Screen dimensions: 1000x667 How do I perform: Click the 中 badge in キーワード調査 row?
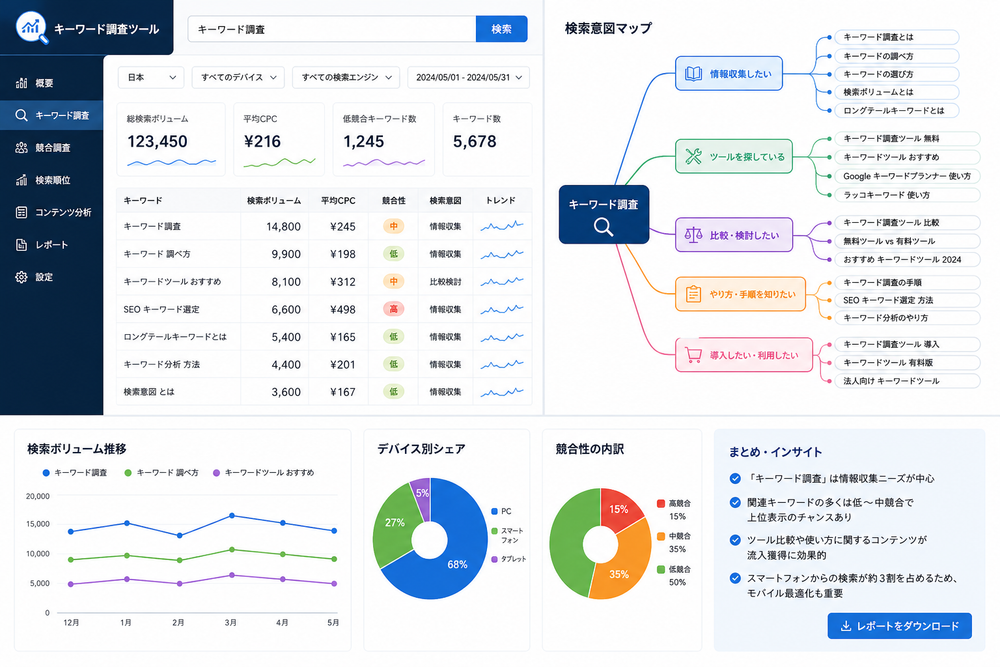coord(393,226)
